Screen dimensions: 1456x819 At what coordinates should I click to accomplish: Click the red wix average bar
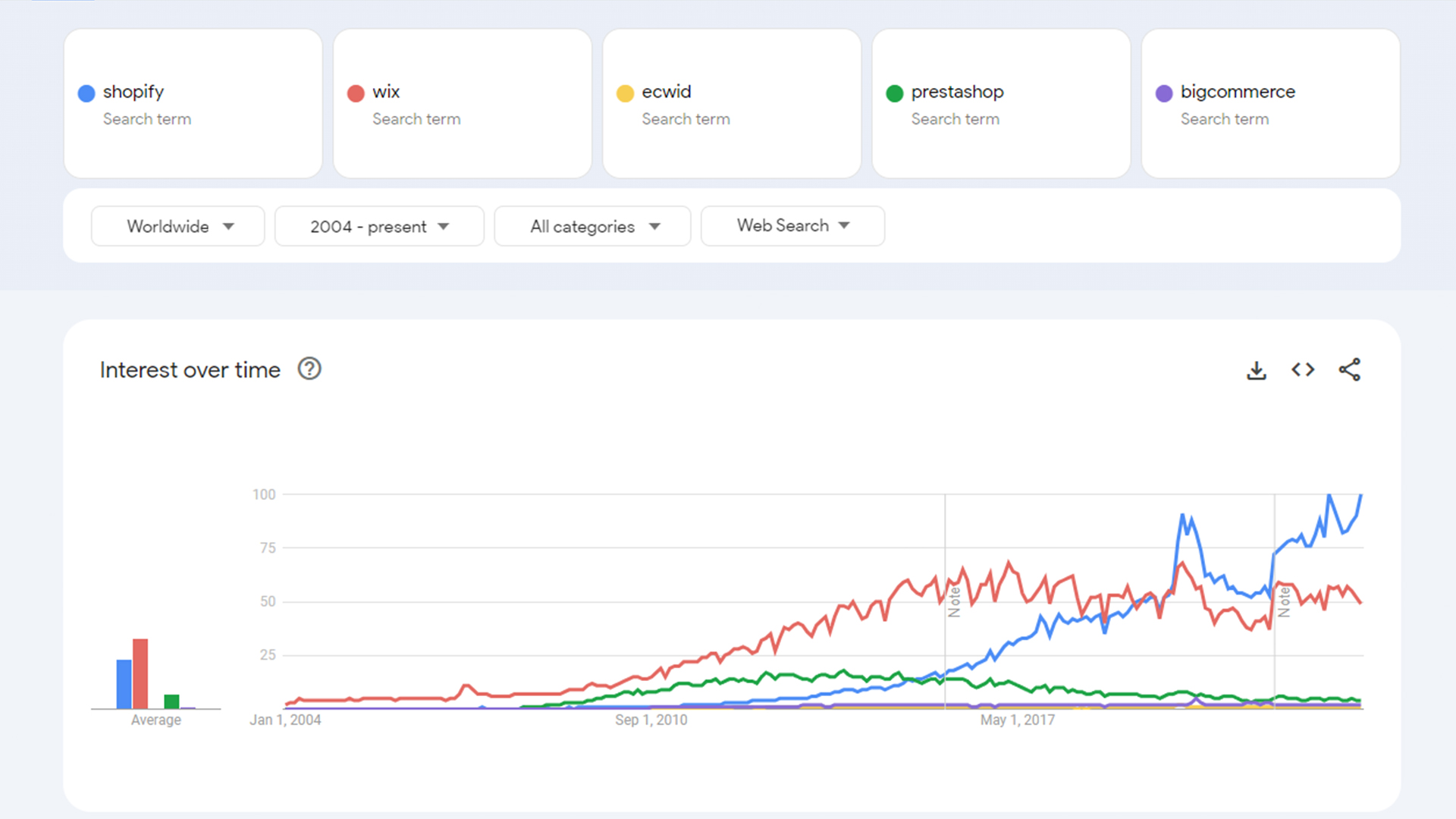tap(140, 673)
